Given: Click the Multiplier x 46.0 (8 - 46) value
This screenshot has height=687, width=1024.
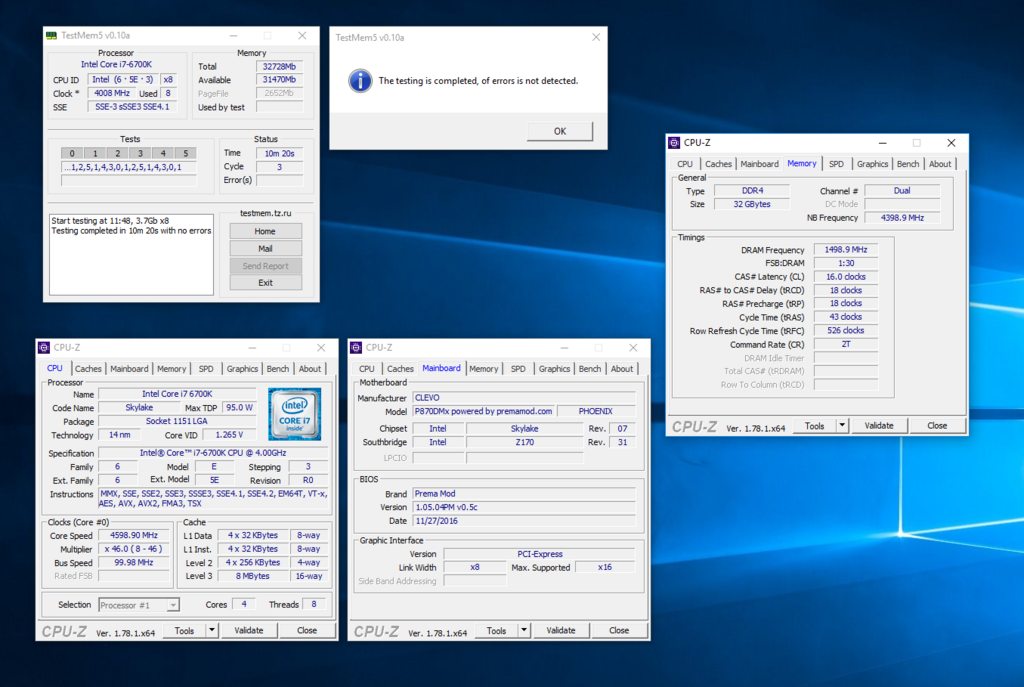Looking at the screenshot, I should 134,549.
